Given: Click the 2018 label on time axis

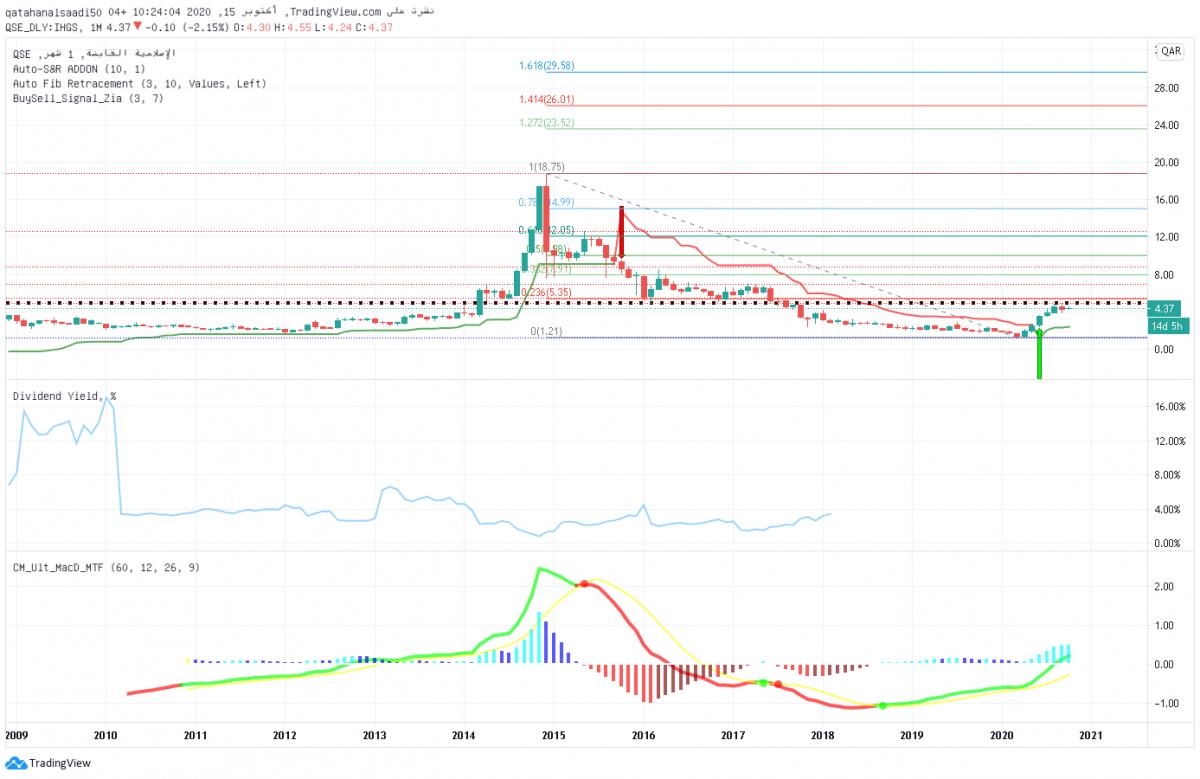Looking at the screenshot, I should pyautogui.click(x=823, y=735).
